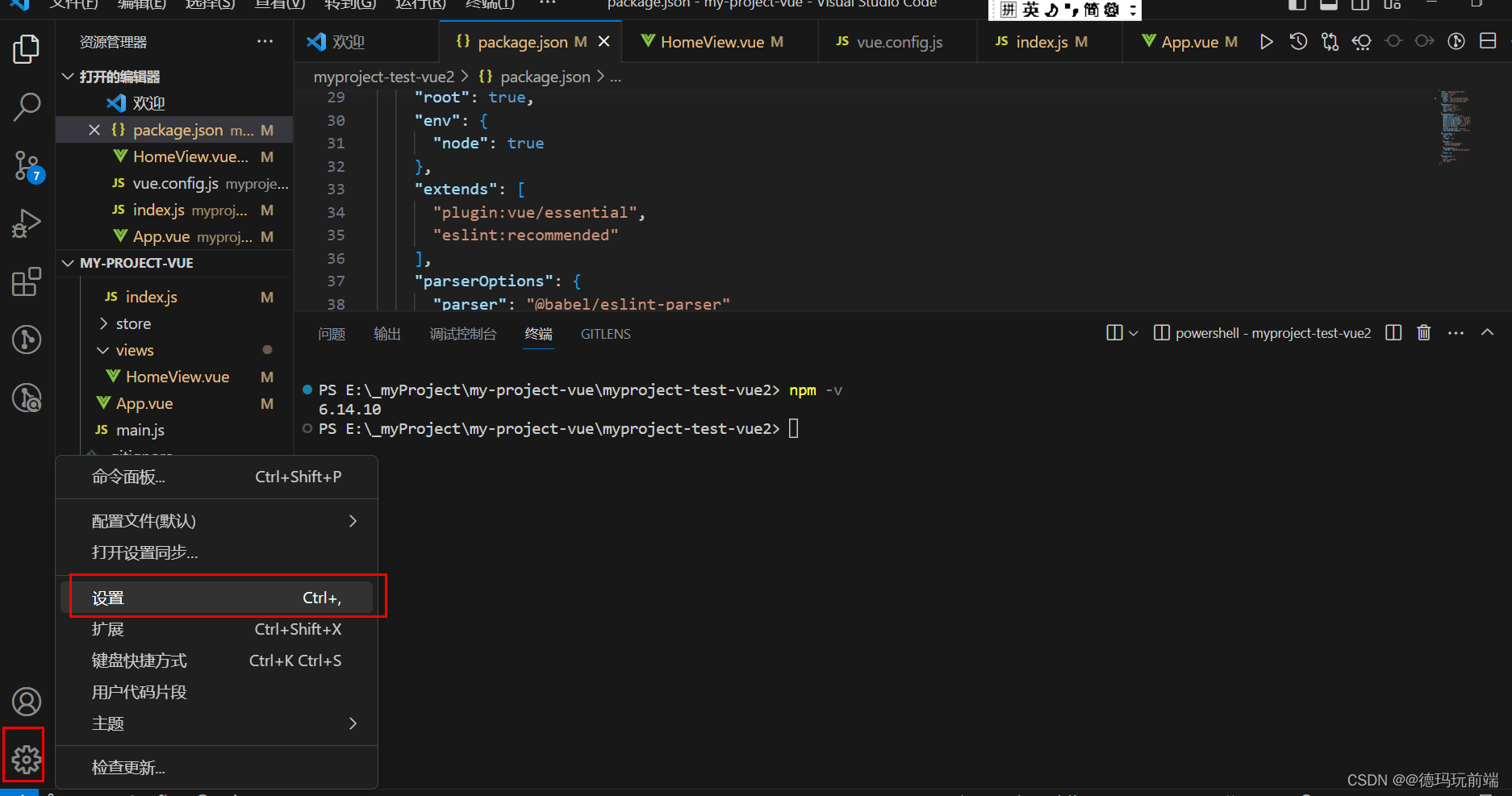Open the 输出 panel tab

[387, 334]
